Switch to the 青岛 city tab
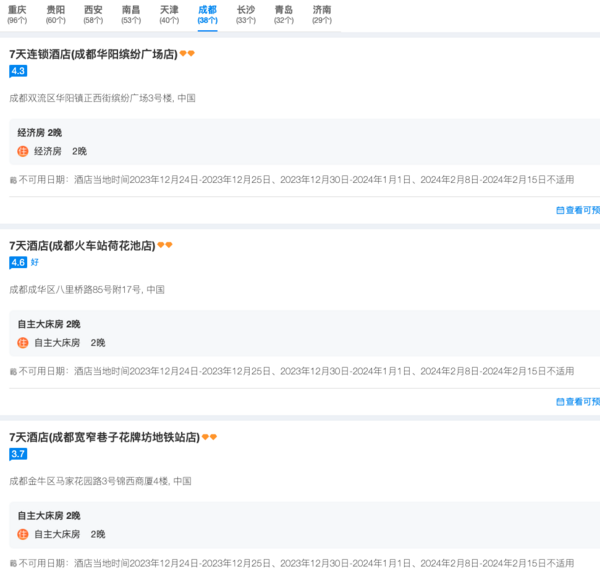Image resolution: width=600 pixels, height=577 pixels. [284, 15]
